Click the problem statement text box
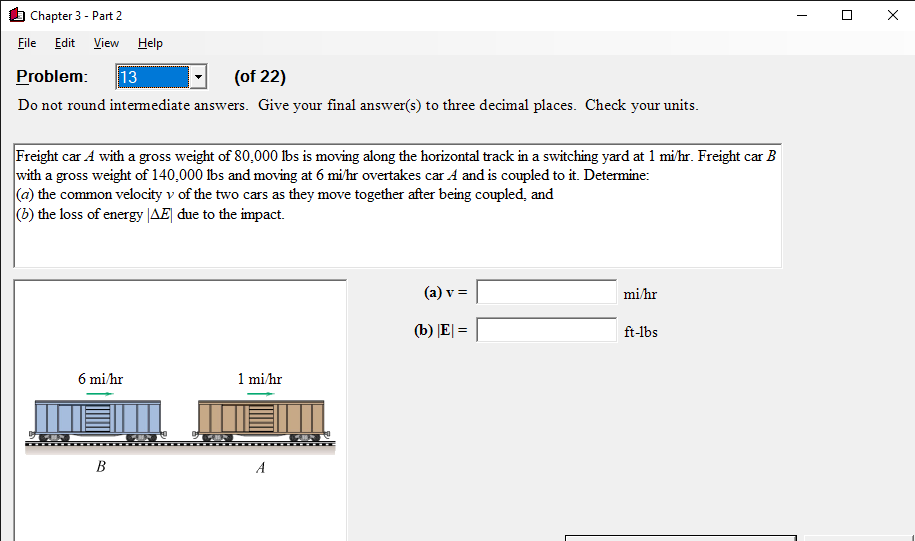The image size is (915, 541). (x=397, y=205)
